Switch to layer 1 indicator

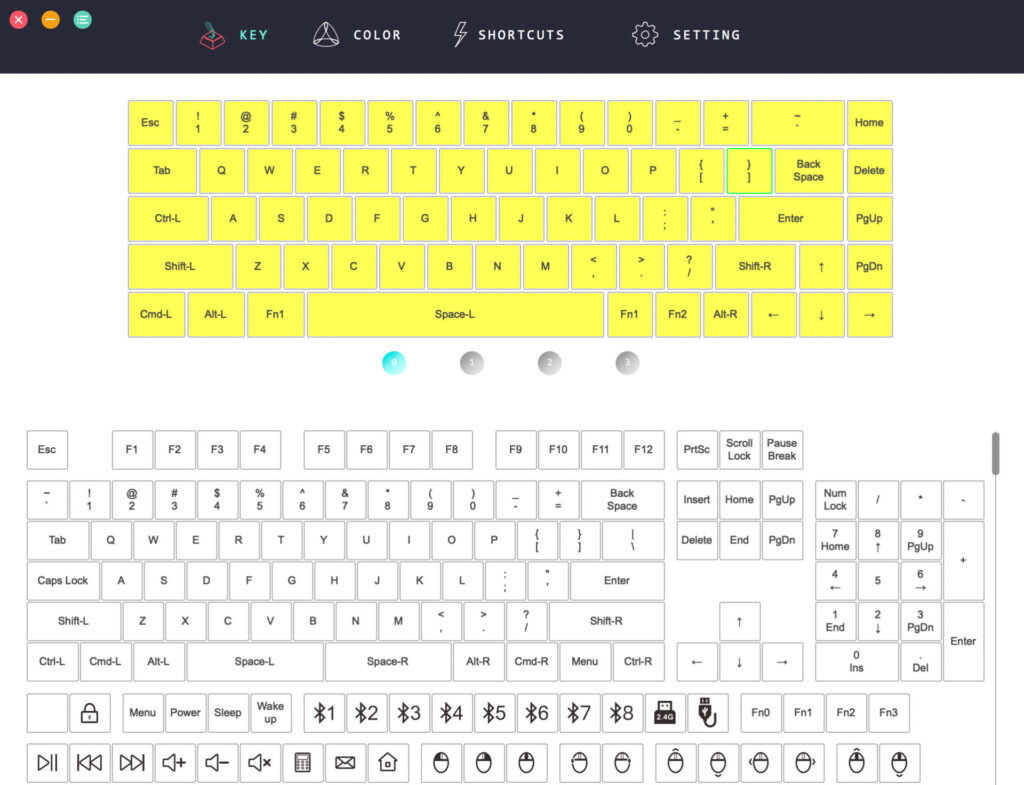point(472,362)
